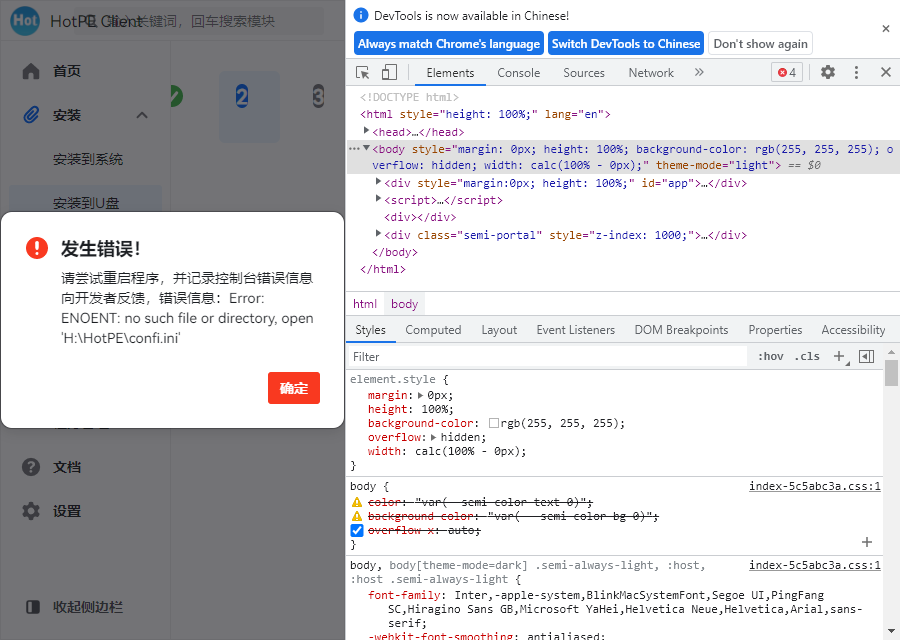
Task: Click the red error count badge
Action: [787, 72]
